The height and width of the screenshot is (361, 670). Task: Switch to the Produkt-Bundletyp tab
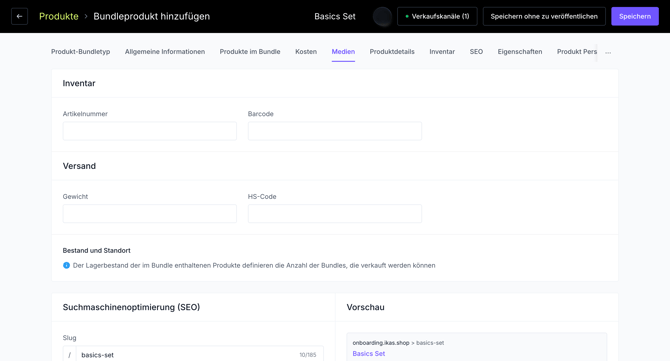click(x=80, y=52)
